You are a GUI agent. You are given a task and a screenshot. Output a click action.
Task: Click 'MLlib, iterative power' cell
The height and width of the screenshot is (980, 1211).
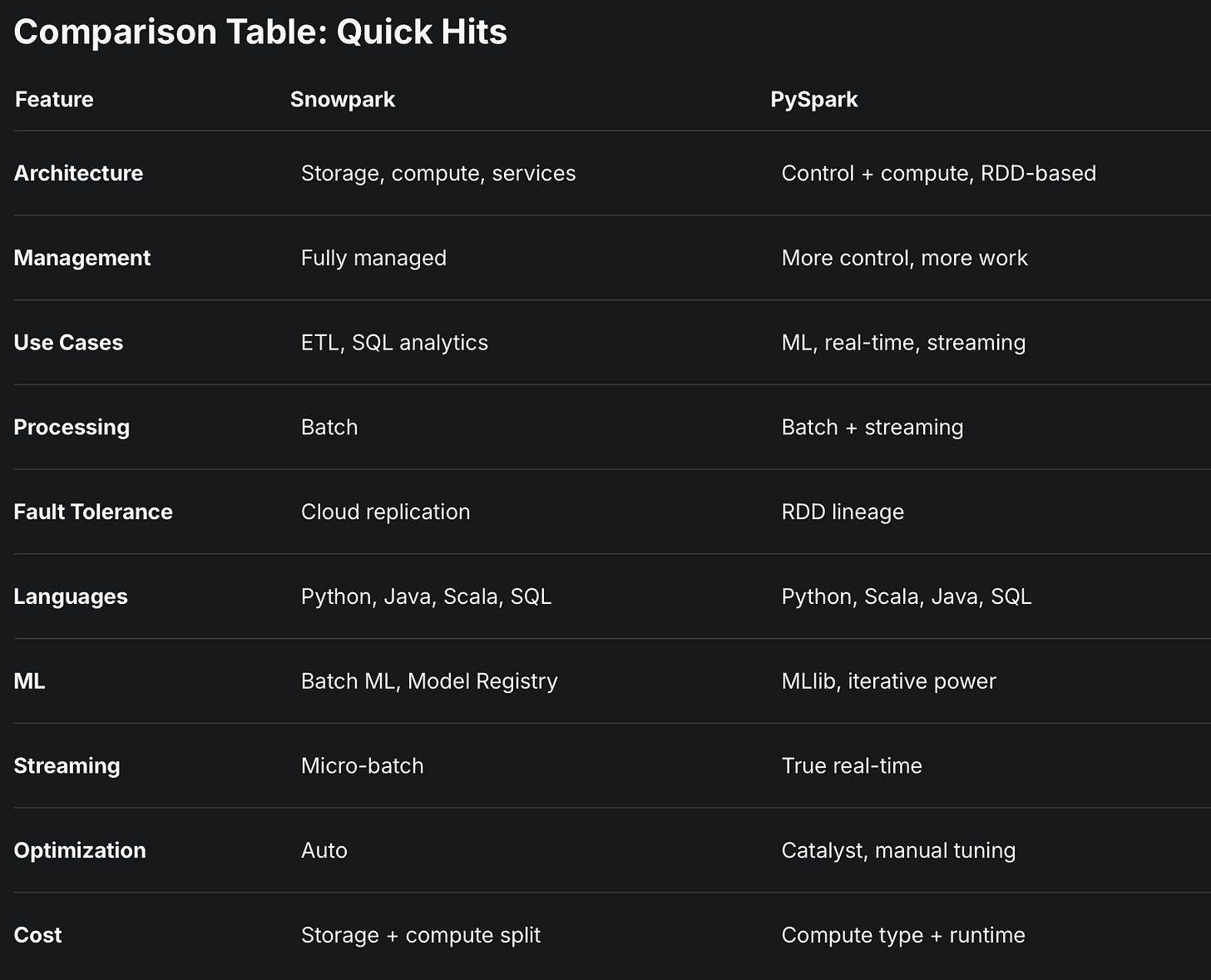(889, 681)
